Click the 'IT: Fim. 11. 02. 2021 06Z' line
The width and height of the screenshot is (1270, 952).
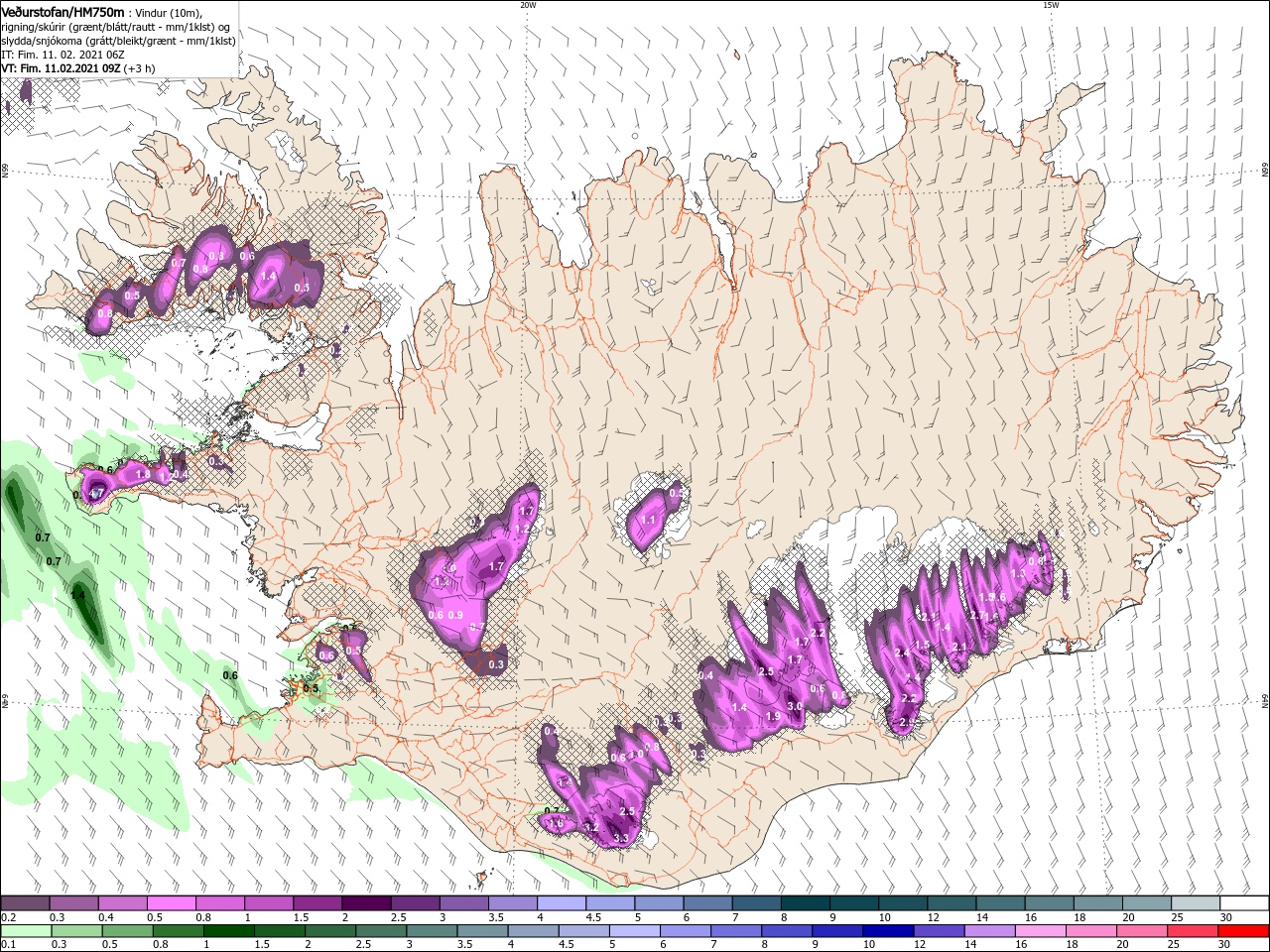[63, 55]
